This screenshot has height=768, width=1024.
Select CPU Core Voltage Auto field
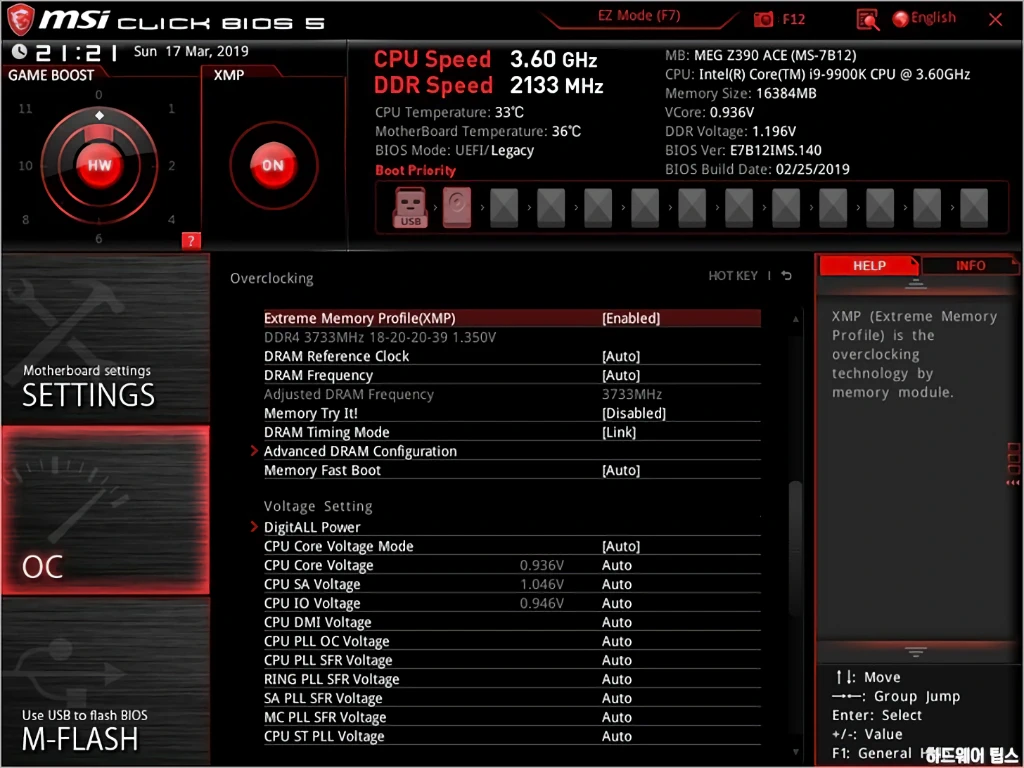[616, 565]
